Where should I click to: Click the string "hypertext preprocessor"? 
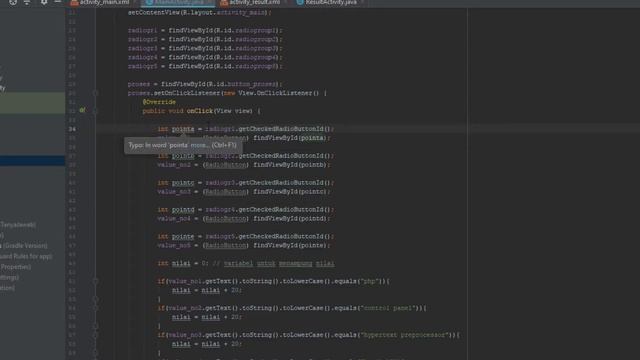[404, 335]
